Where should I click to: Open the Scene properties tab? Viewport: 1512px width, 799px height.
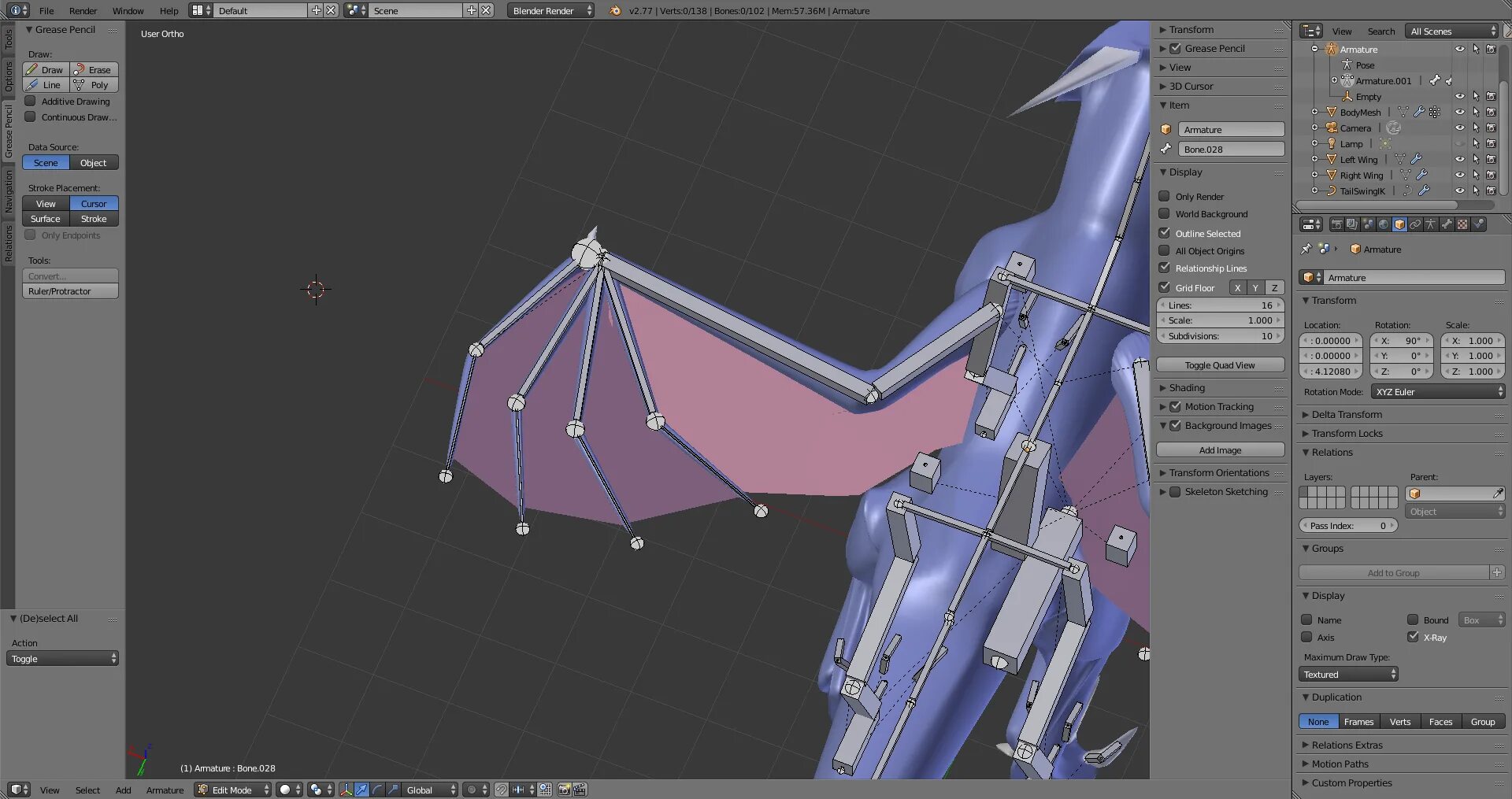(1368, 224)
